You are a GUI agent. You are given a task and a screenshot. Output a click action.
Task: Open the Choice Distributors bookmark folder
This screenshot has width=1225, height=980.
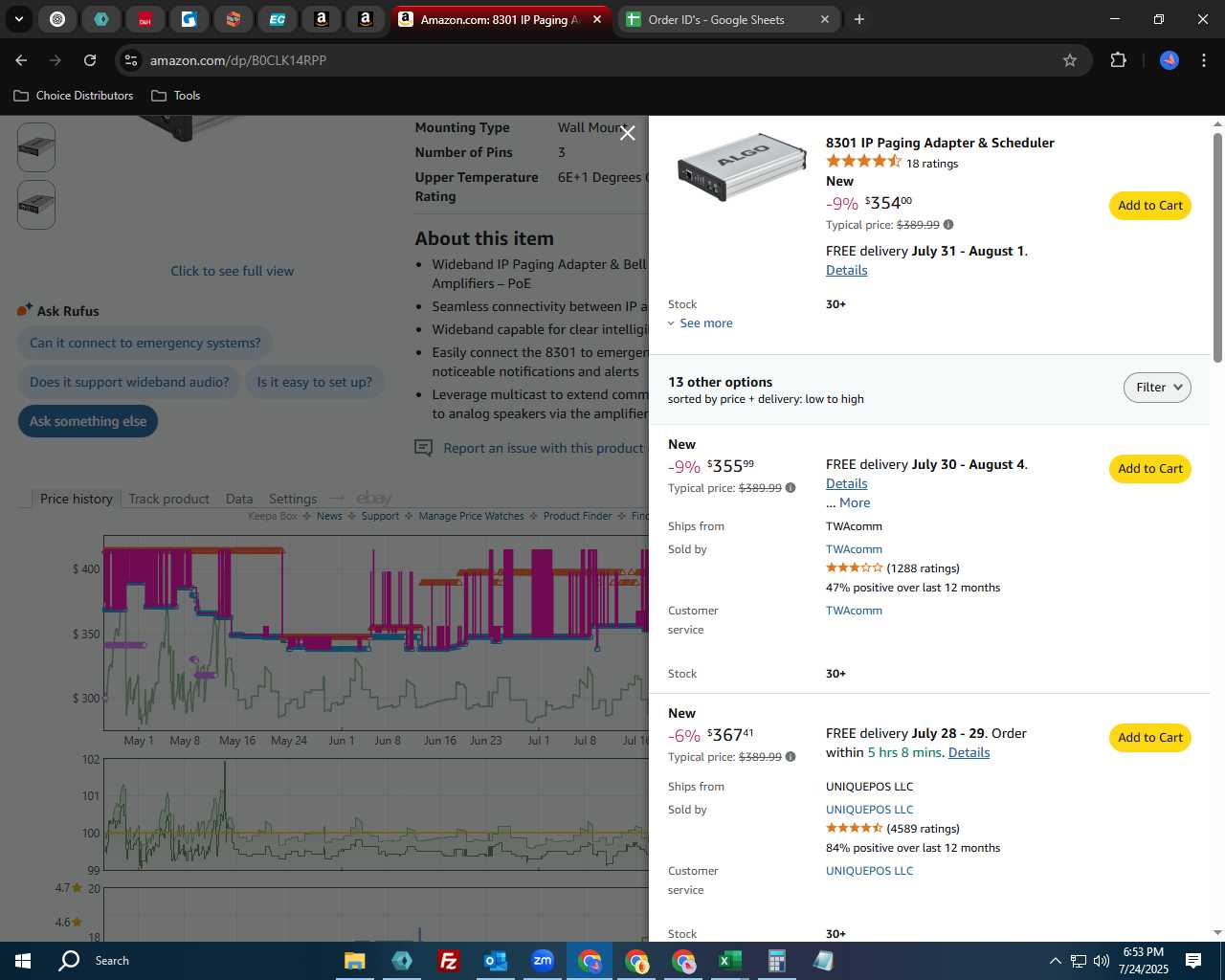tap(74, 96)
